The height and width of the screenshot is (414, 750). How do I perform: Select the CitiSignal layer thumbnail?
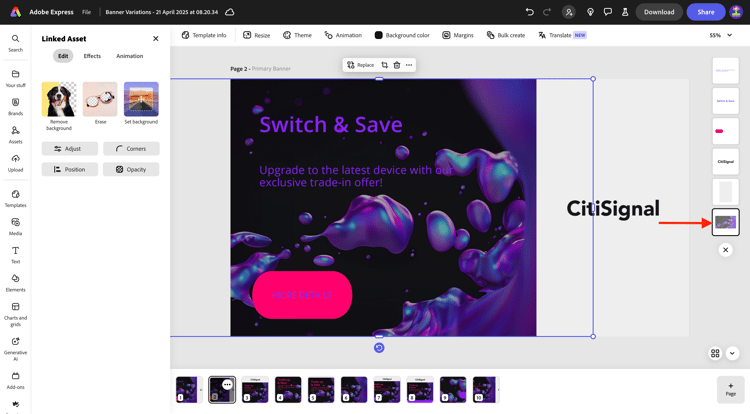726,162
